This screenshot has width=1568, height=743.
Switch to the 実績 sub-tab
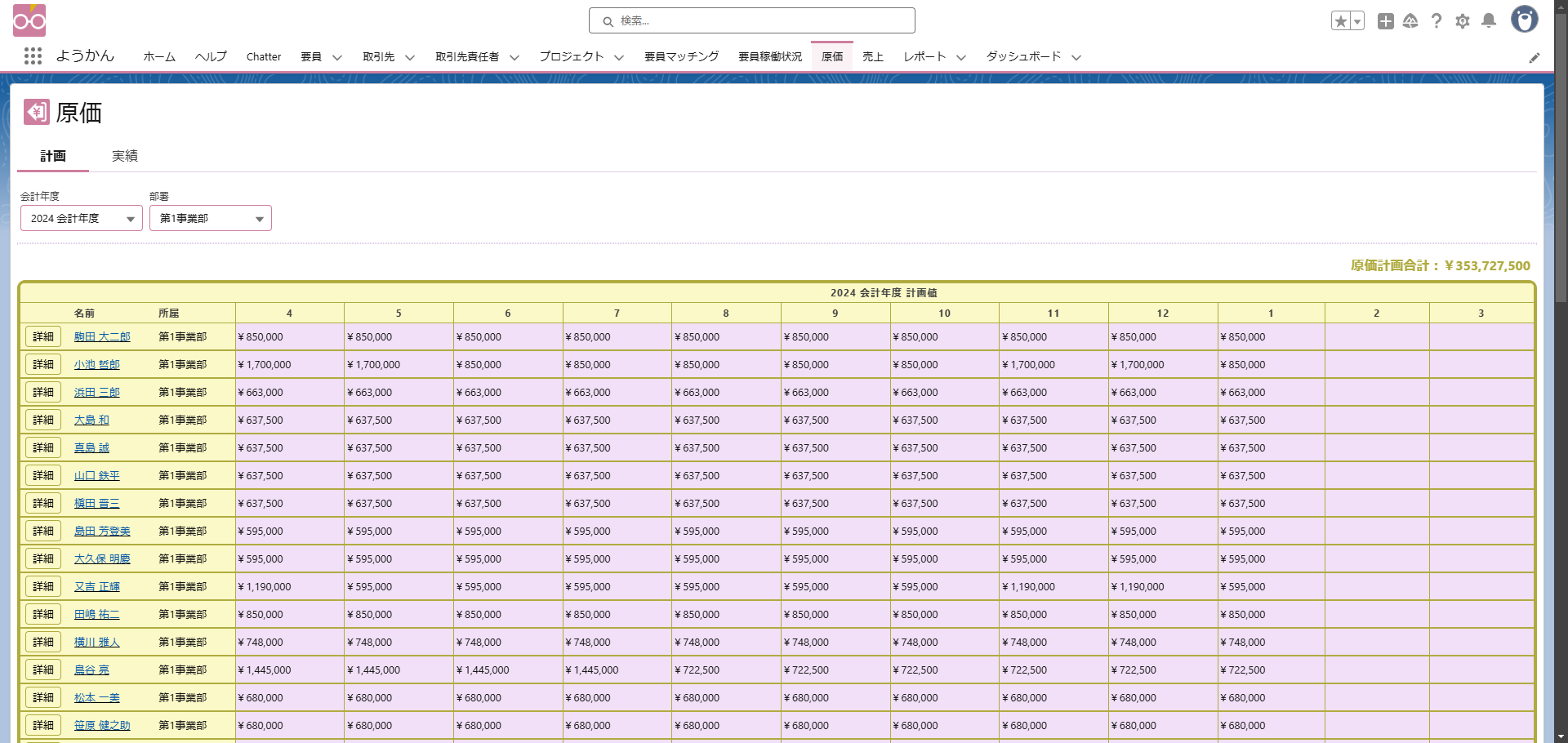125,156
